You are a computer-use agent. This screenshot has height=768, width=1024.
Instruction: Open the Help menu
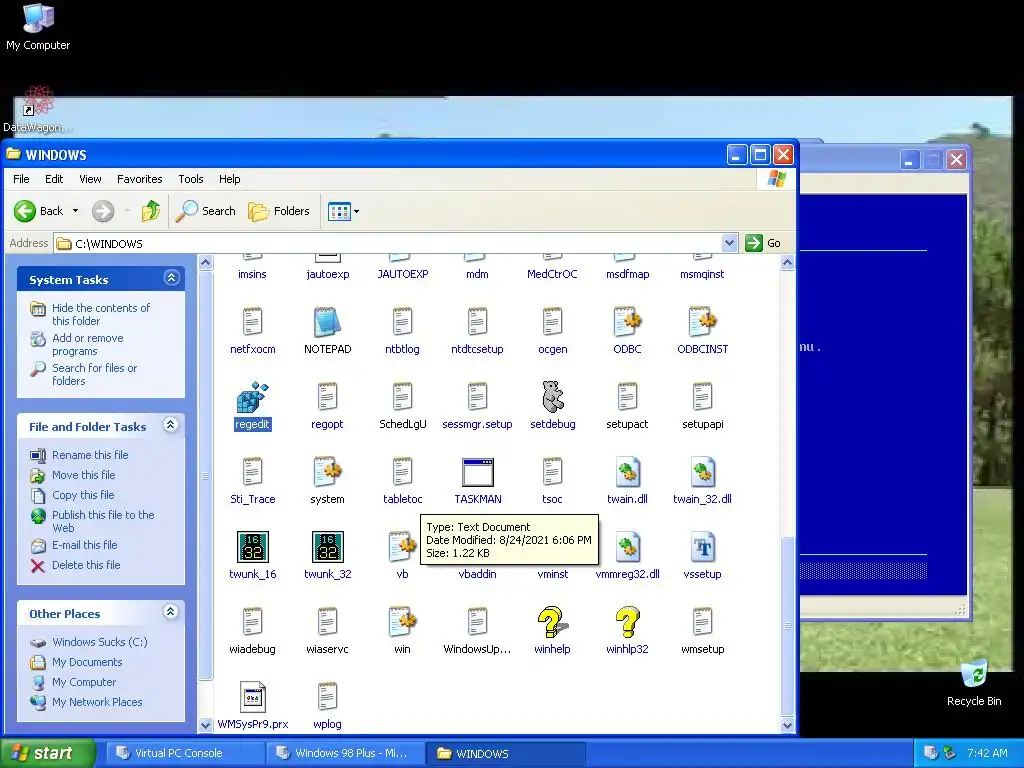[229, 179]
